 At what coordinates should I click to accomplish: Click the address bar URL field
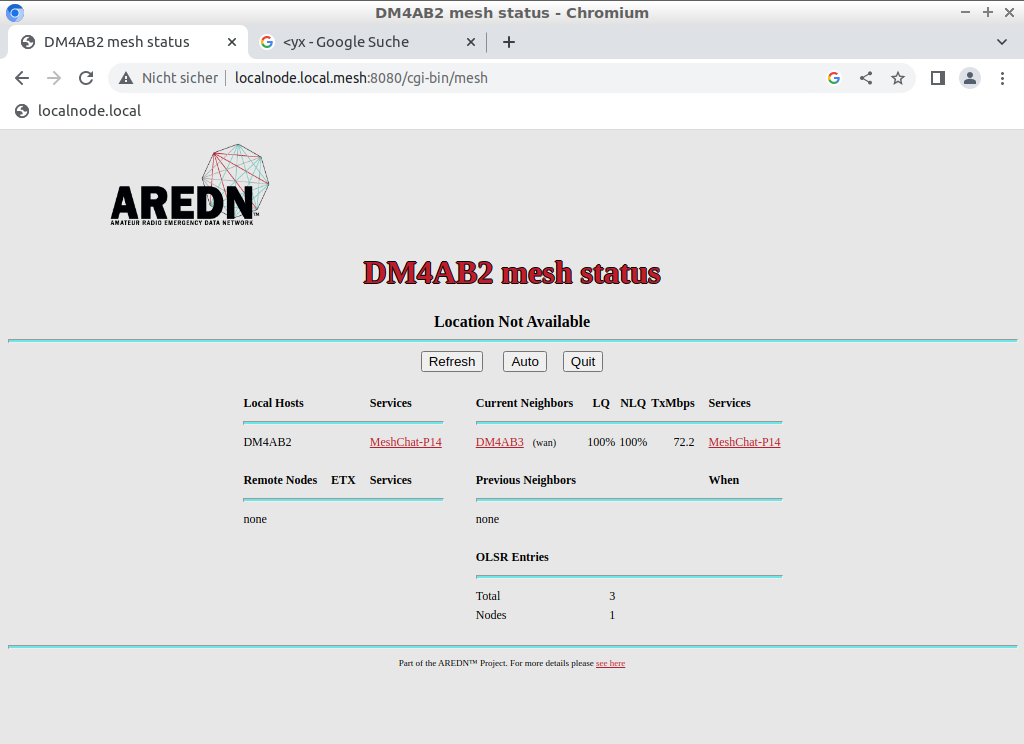pos(500,78)
